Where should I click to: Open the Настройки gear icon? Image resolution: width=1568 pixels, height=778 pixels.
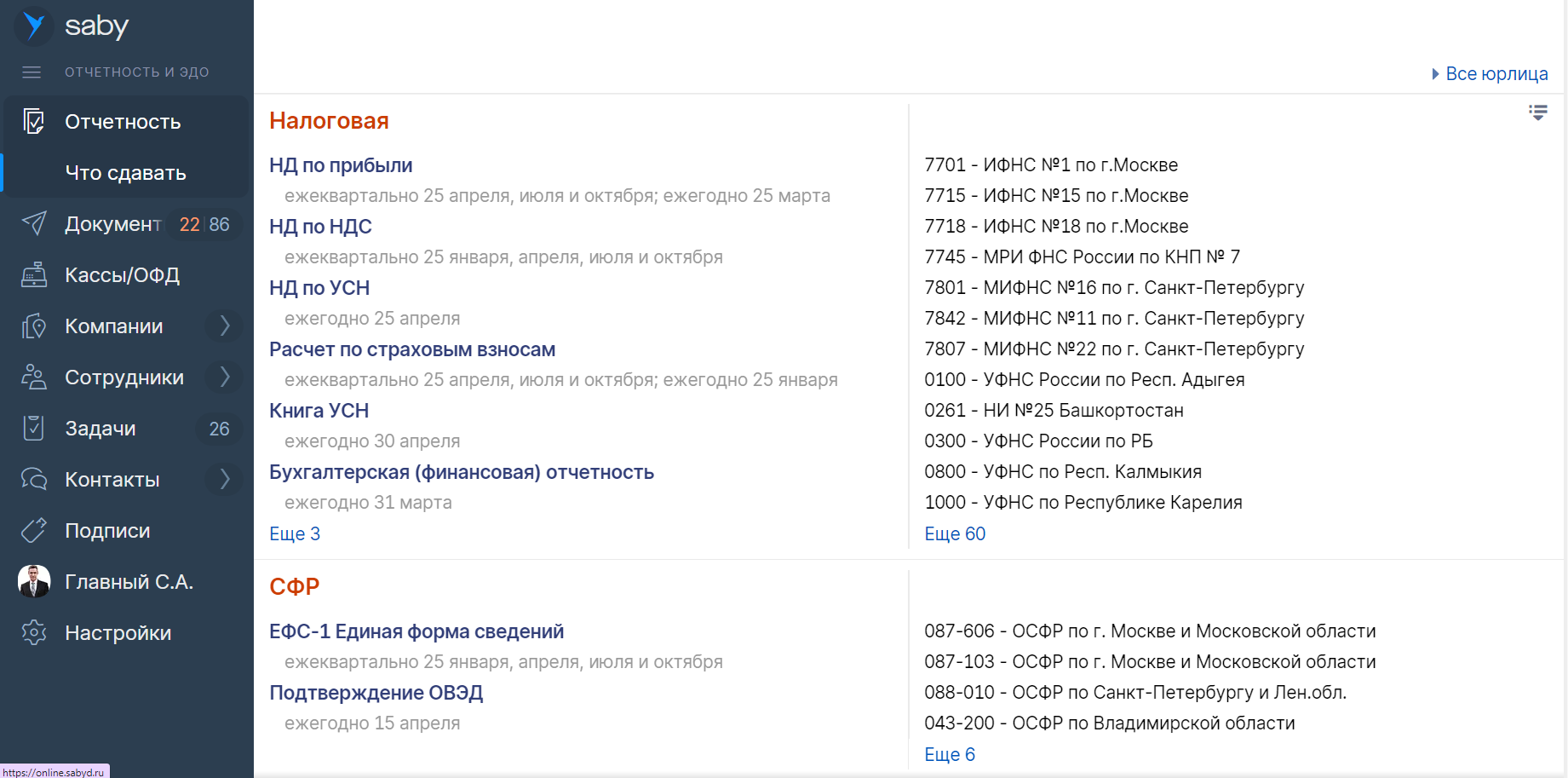(x=34, y=633)
